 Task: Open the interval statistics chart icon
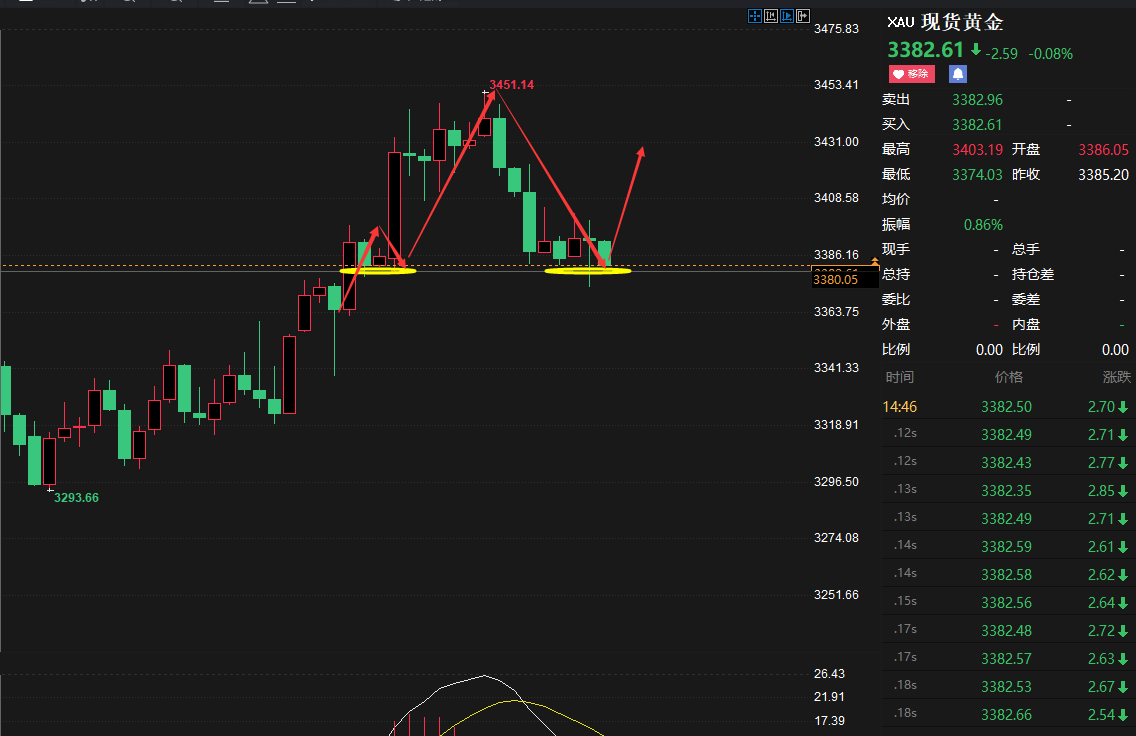tap(771, 16)
